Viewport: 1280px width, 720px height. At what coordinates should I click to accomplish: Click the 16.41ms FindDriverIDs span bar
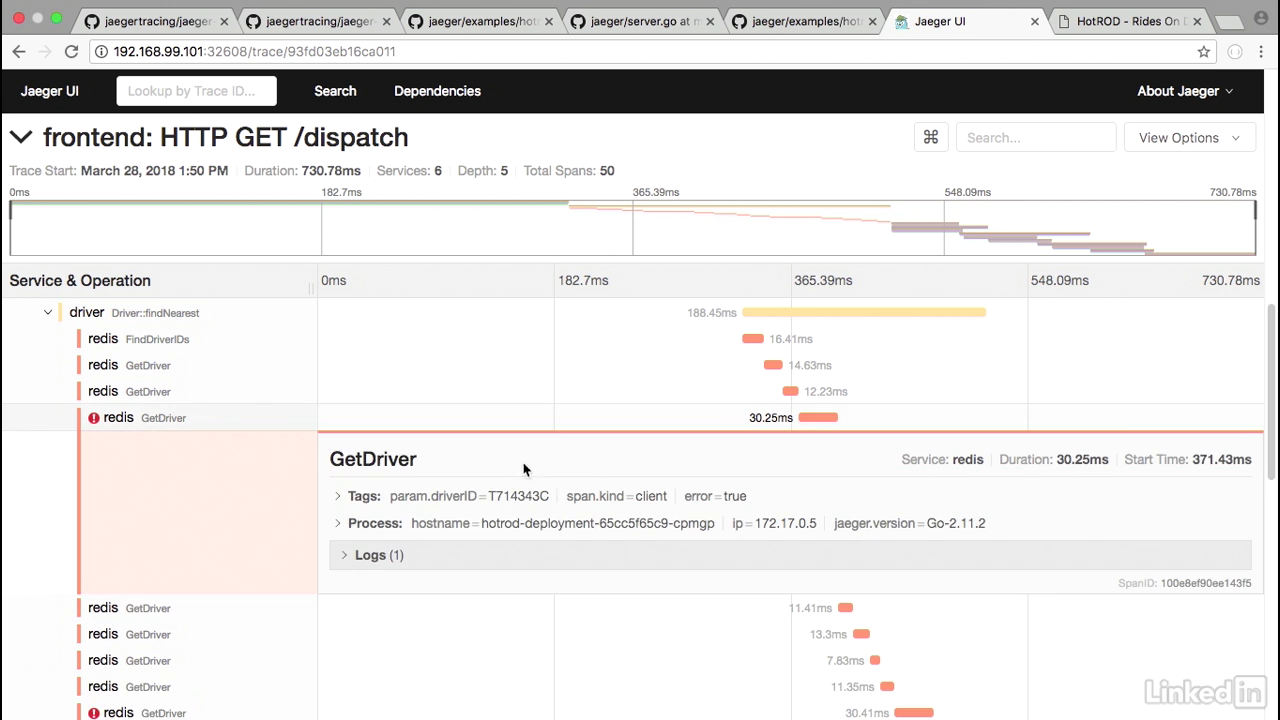click(753, 339)
